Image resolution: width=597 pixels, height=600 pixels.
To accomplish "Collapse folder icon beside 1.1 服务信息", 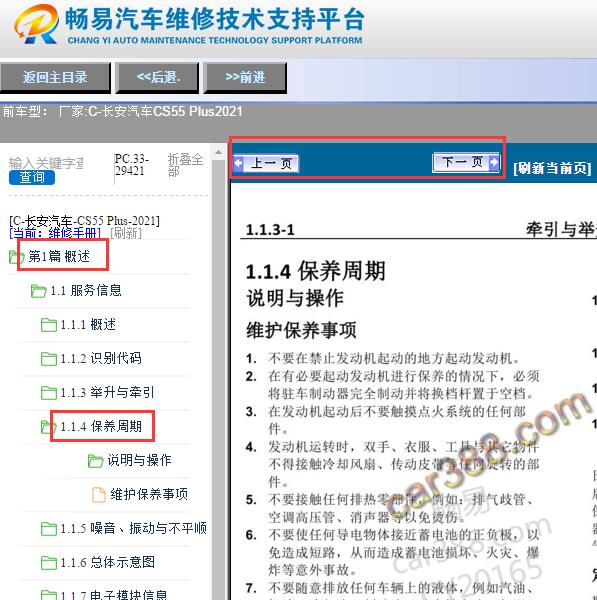I will click(39, 291).
